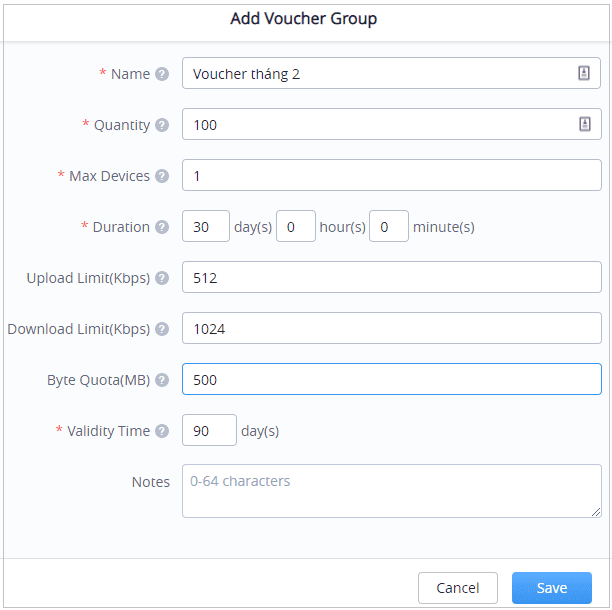Click the autofill icon inside Quantity field

[584, 125]
